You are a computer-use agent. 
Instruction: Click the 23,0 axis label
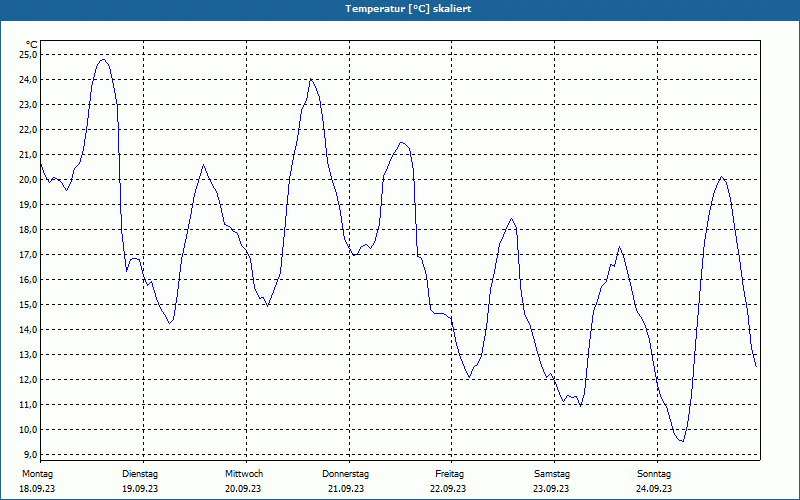click(28, 104)
